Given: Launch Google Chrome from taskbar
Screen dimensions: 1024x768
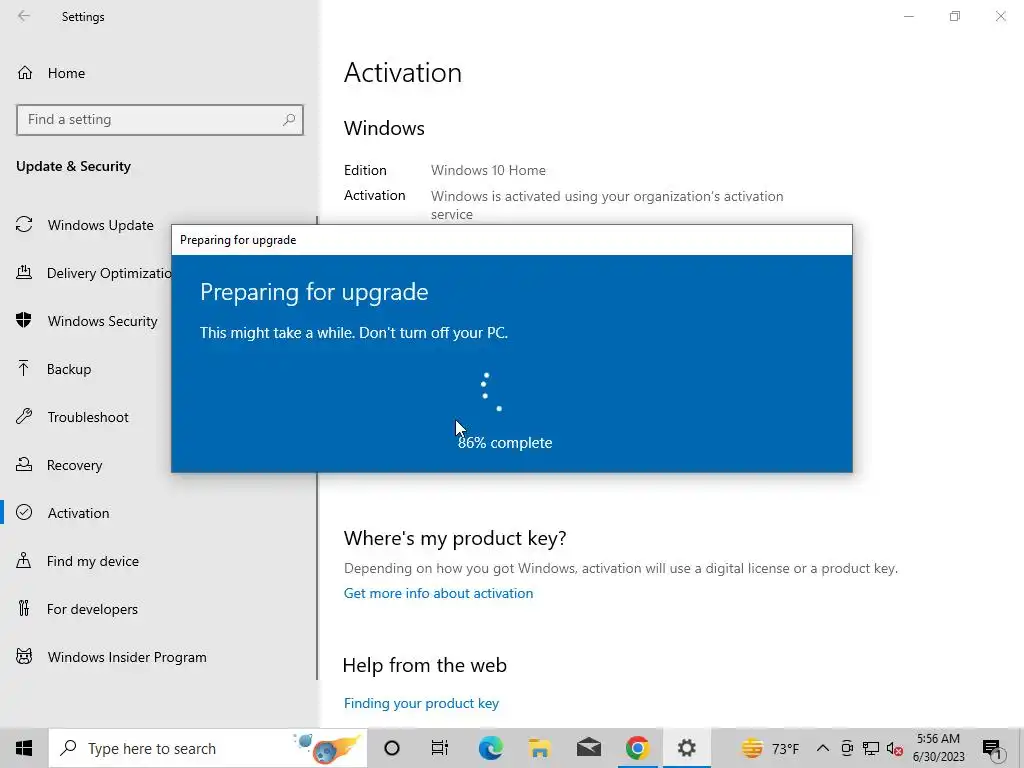Looking at the screenshot, I should tap(637, 748).
